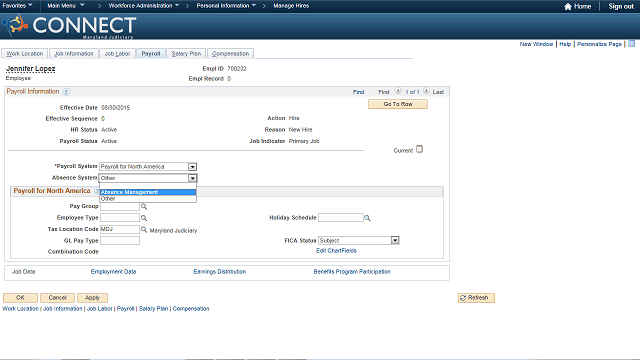
Task: Open the Favorites menu
Action: click(x=18, y=6)
